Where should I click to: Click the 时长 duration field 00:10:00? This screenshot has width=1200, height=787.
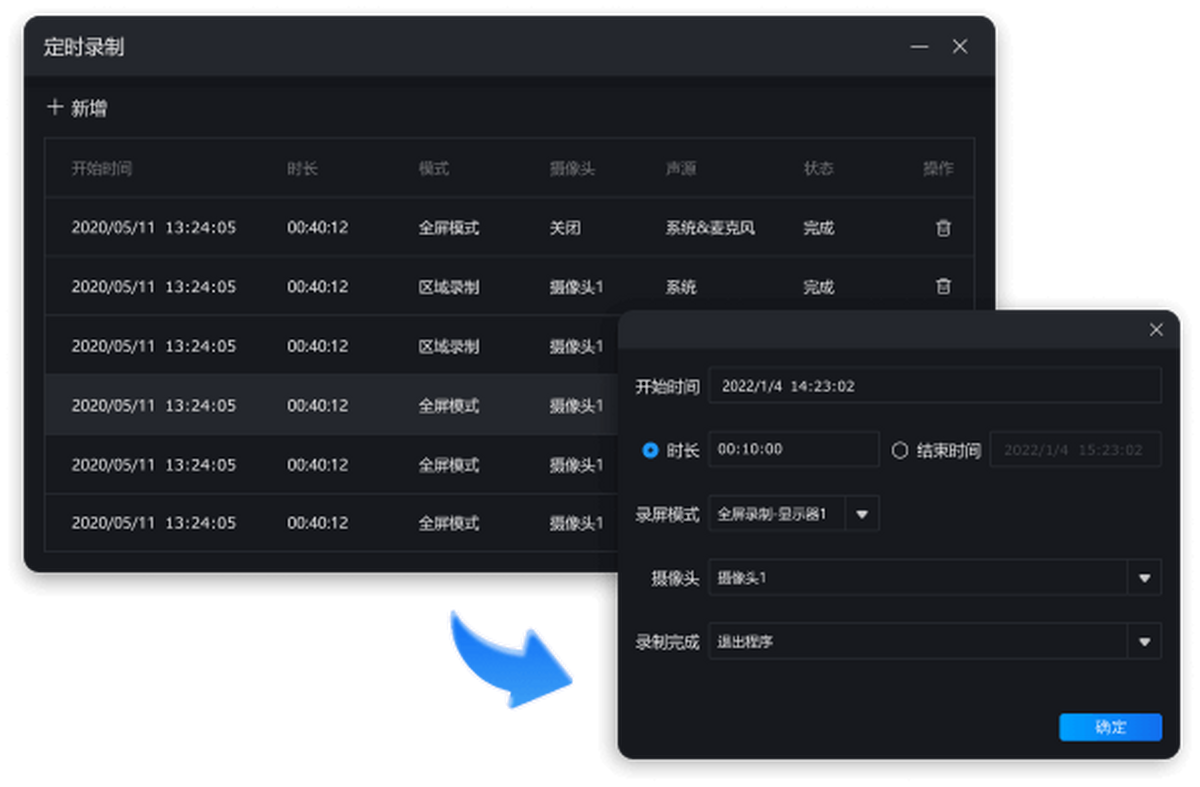tap(793, 450)
